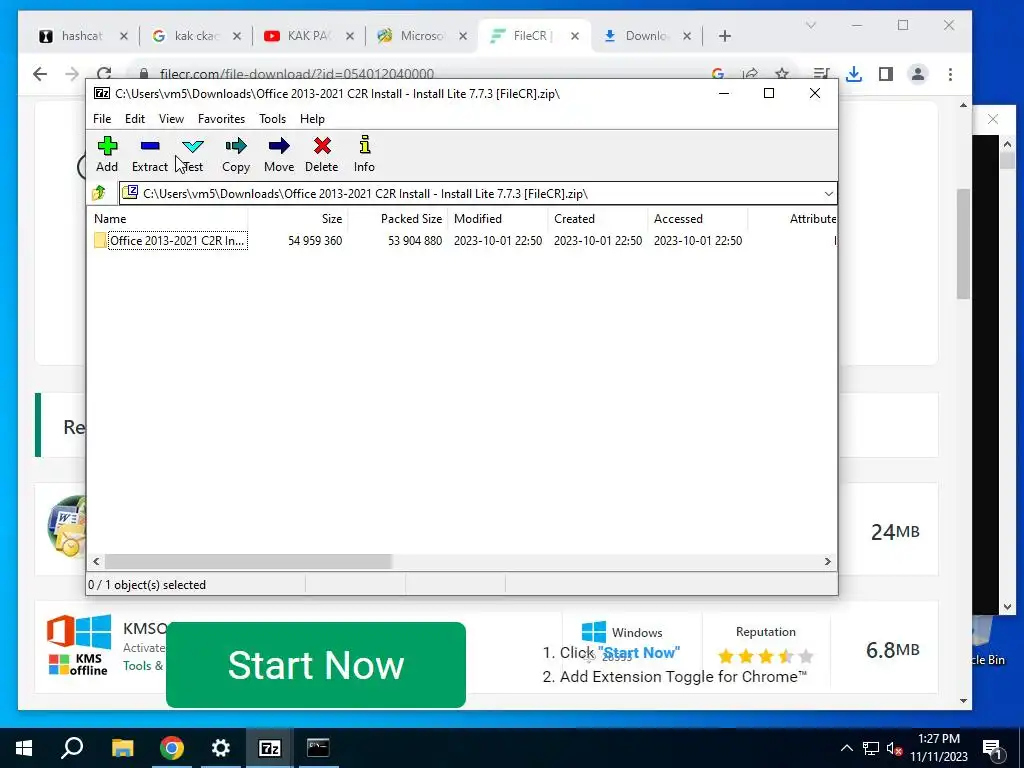The height and width of the screenshot is (768, 1024).
Task: Toggle Chrome side panel icon
Action: pos(886,74)
